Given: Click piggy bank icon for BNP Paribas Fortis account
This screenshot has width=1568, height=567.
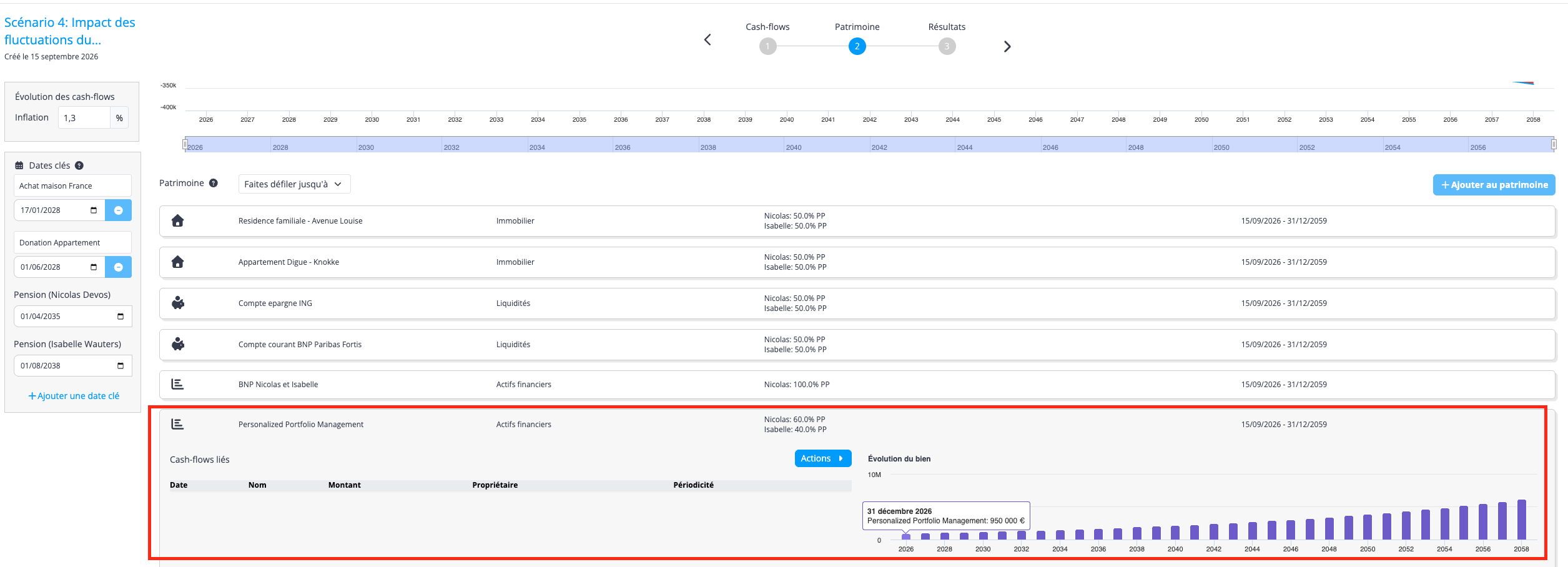Looking at the screenshot, I should coord(178,344).
